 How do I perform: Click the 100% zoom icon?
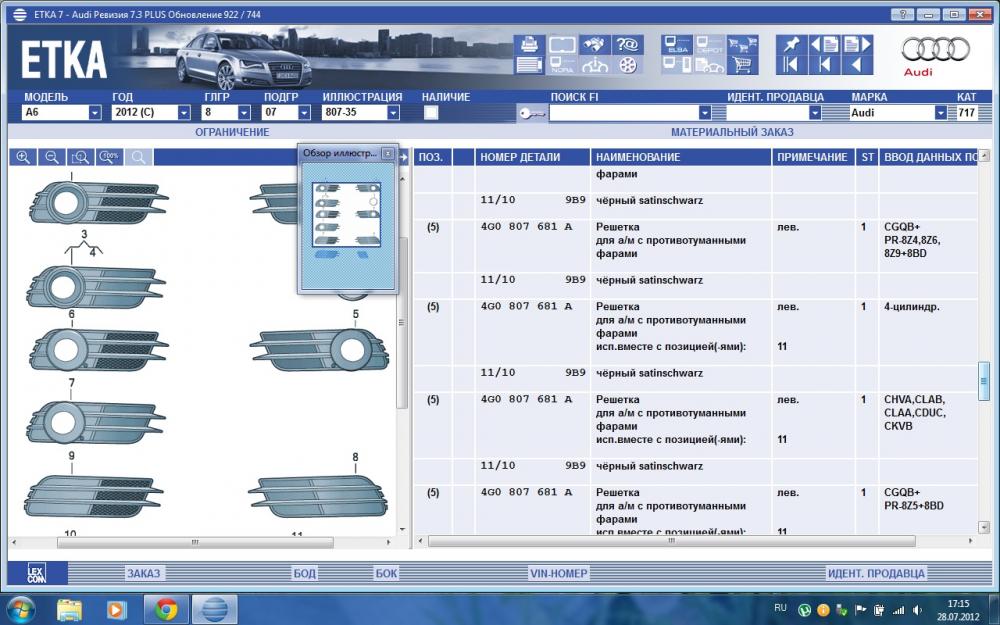point(109,158)
